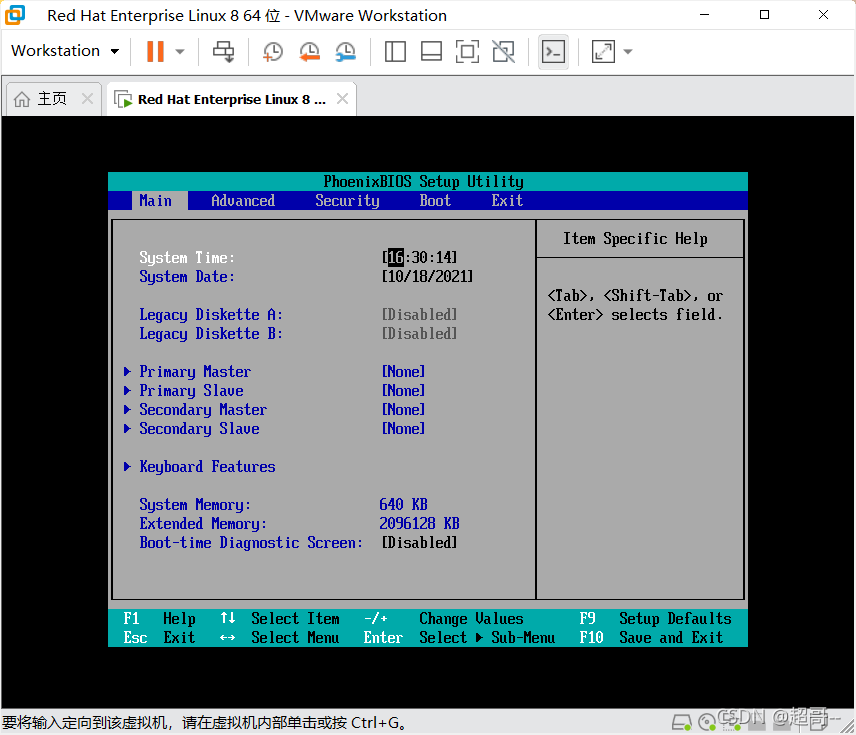Close the 主页 home tab
Image resolution: width=856 pixels, height=735 pixels.
[x=87, y=99]
